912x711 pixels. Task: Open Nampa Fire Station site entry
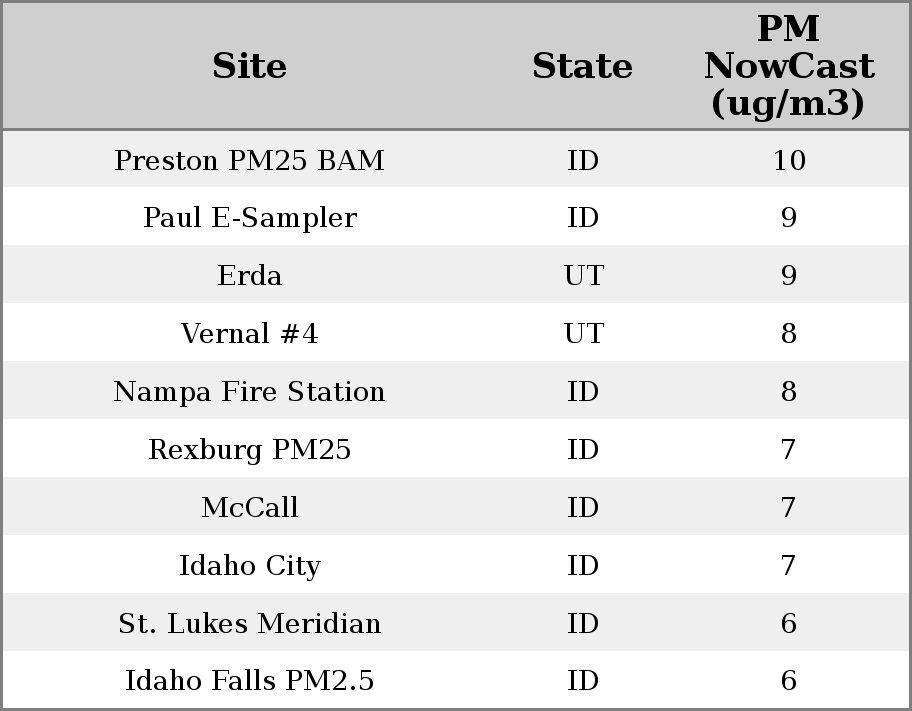tap(249, 392)
